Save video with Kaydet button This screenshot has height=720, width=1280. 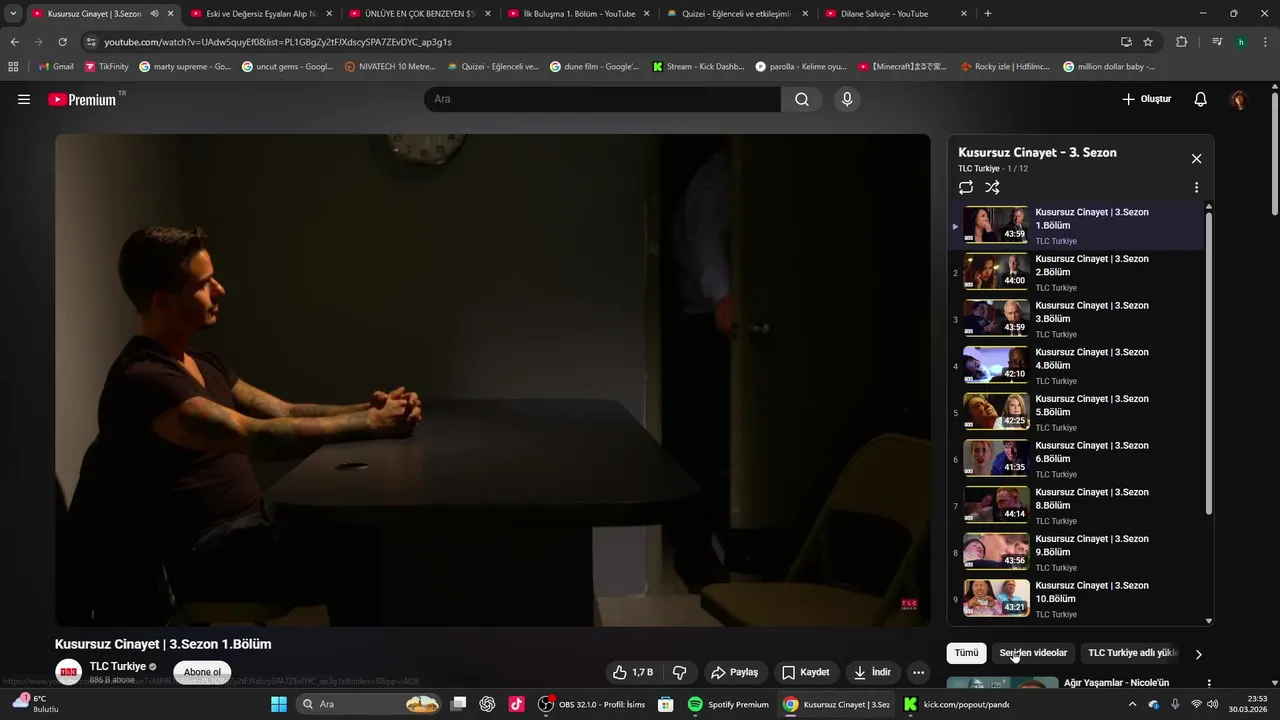(805, 672)
